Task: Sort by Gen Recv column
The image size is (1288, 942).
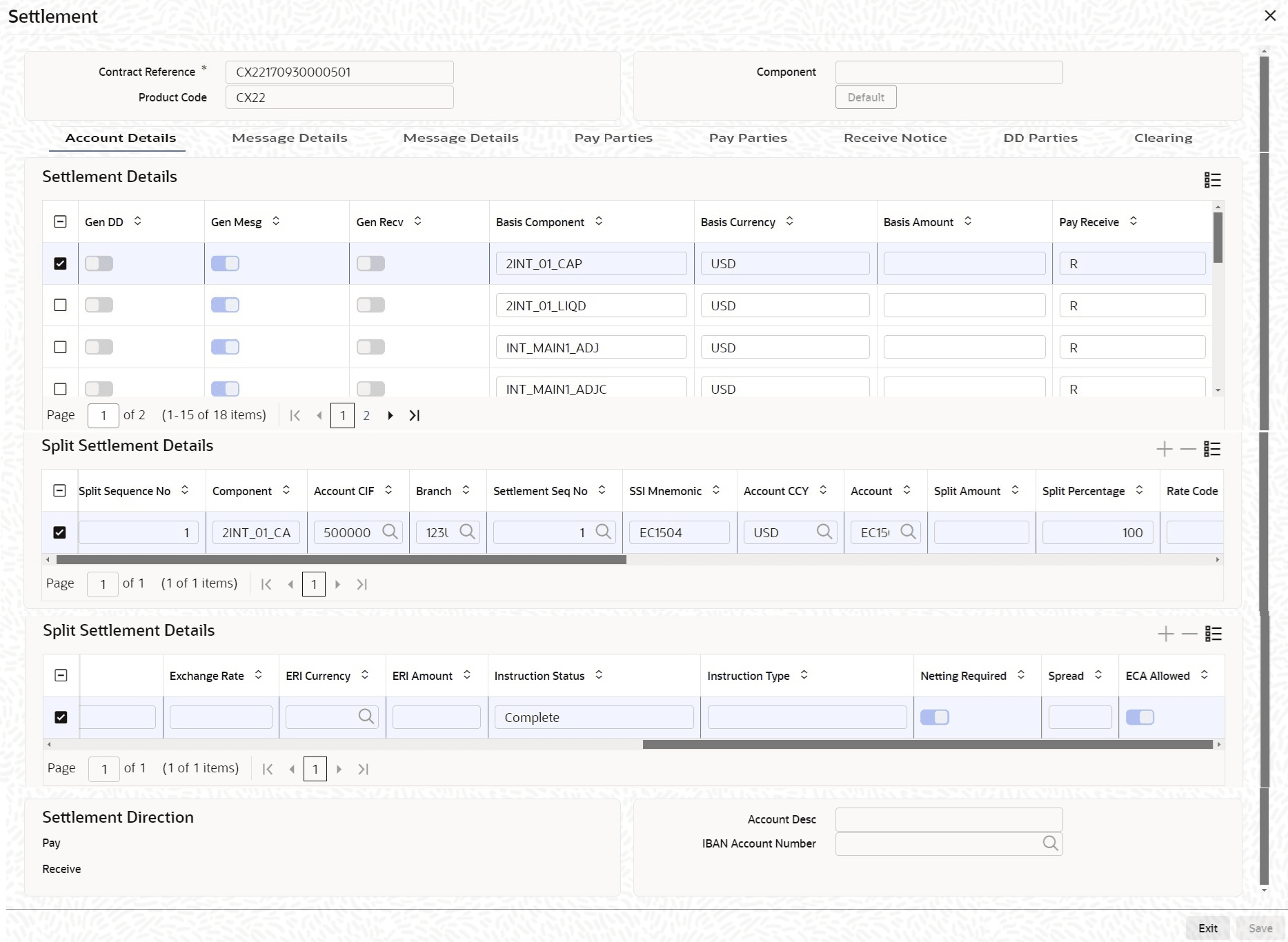Action: coord(417,221)
